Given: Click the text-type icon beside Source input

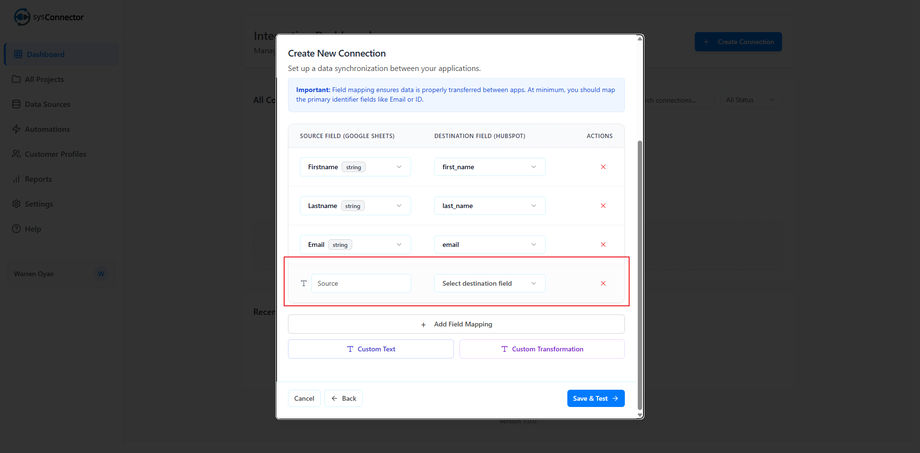Looking at the screenshot, I should (304, 284).
